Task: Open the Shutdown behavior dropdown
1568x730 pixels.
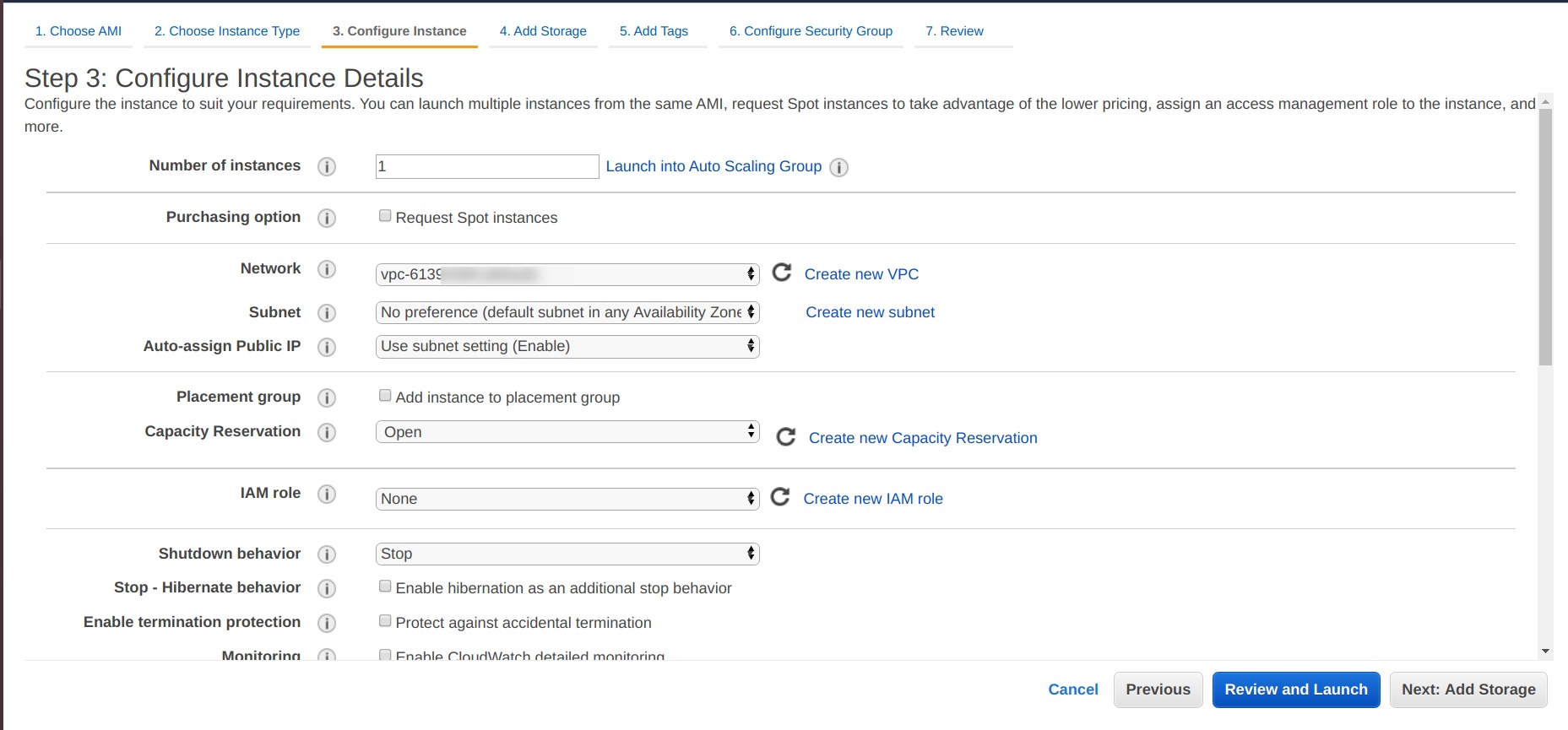Action: [567, 554]
